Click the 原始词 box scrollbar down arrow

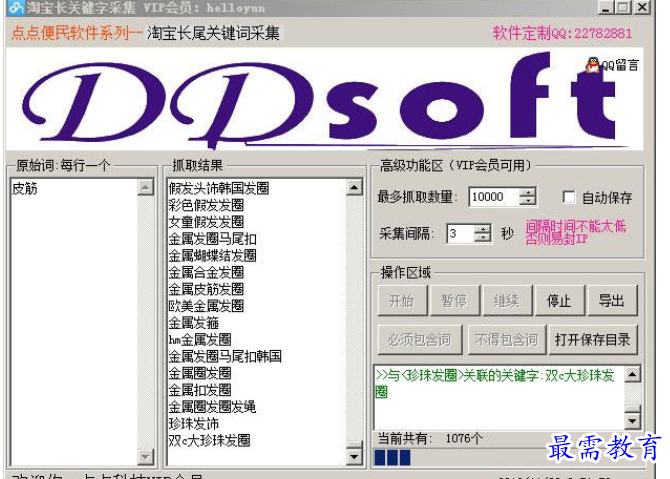[x=145, y=457]
